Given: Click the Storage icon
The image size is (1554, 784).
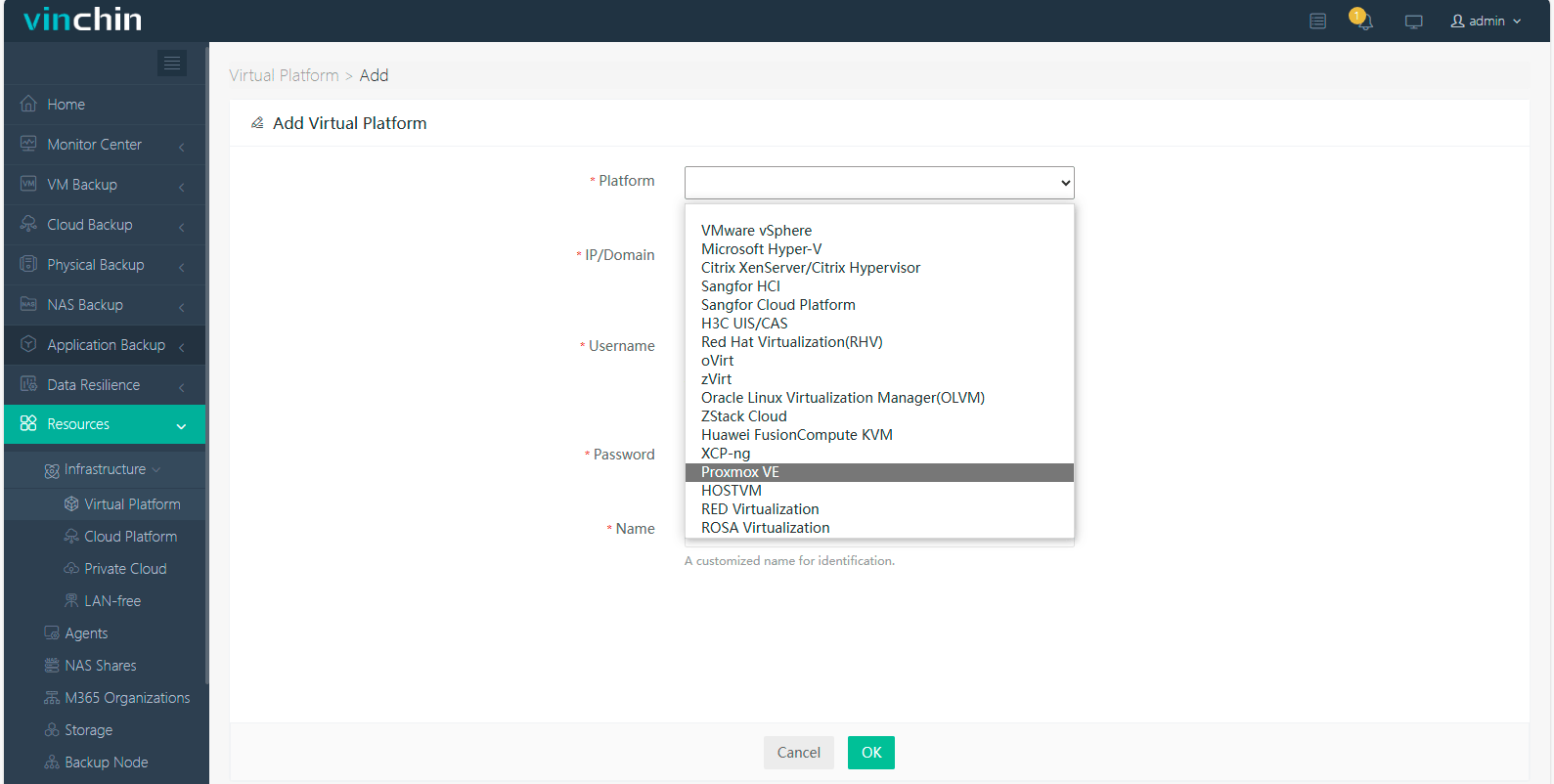Looking at the screenshot, I should point(52,729).
